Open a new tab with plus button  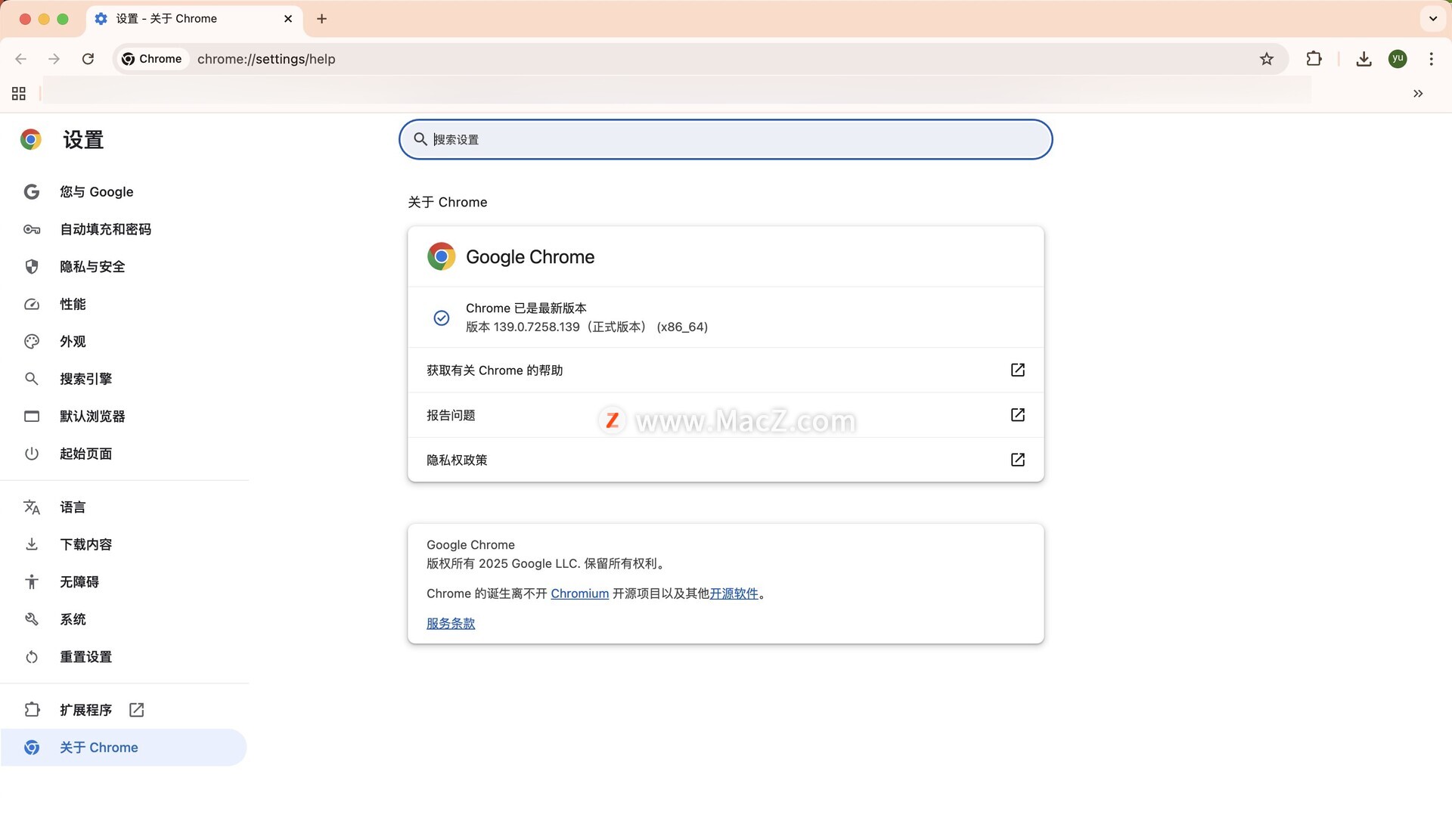(x=322, y=19)
